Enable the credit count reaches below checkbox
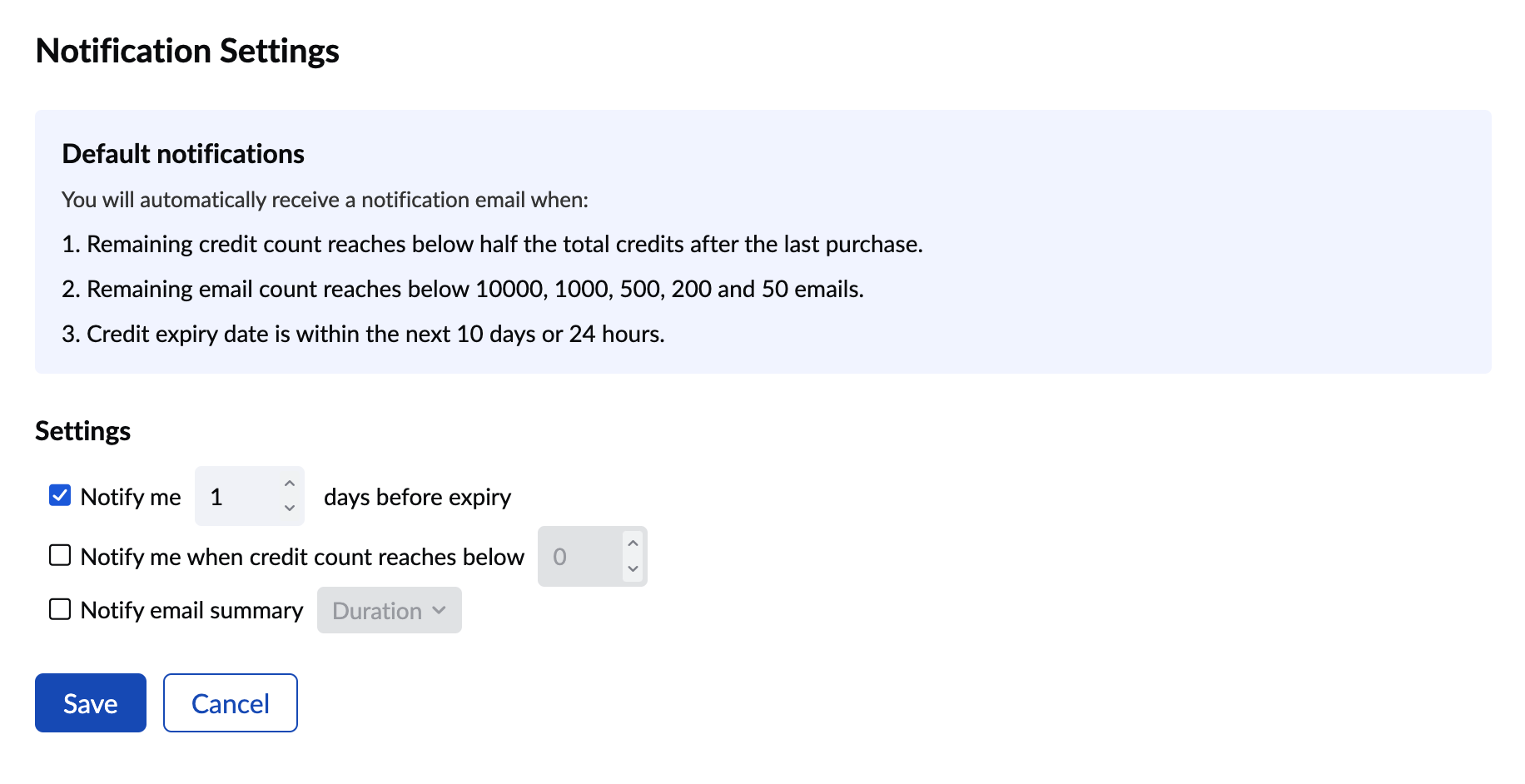Image resolution: width=1525 pixels, height=784 pixels. click(60, 555)
